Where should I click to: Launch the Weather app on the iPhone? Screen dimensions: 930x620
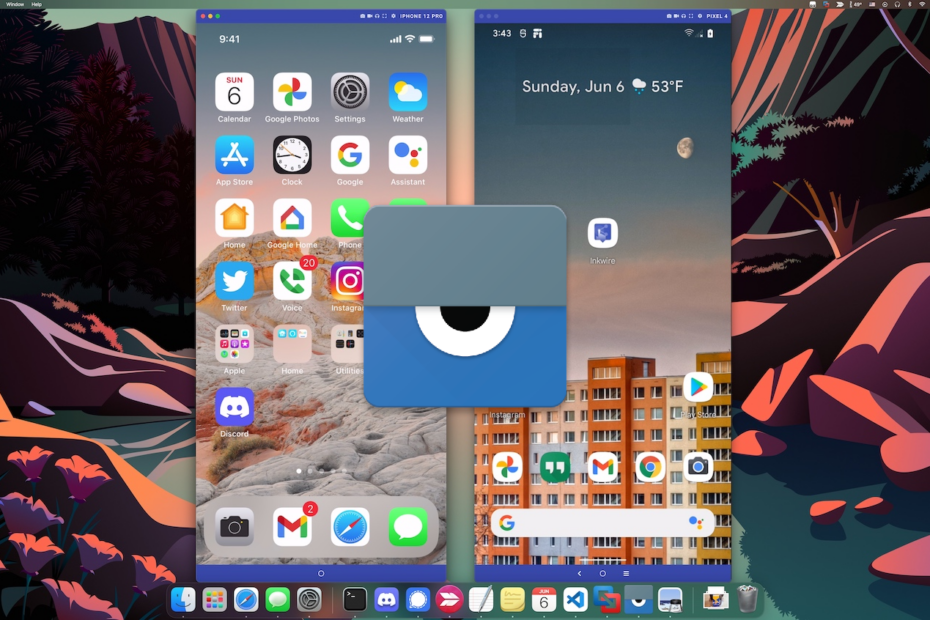pos(407,92)
